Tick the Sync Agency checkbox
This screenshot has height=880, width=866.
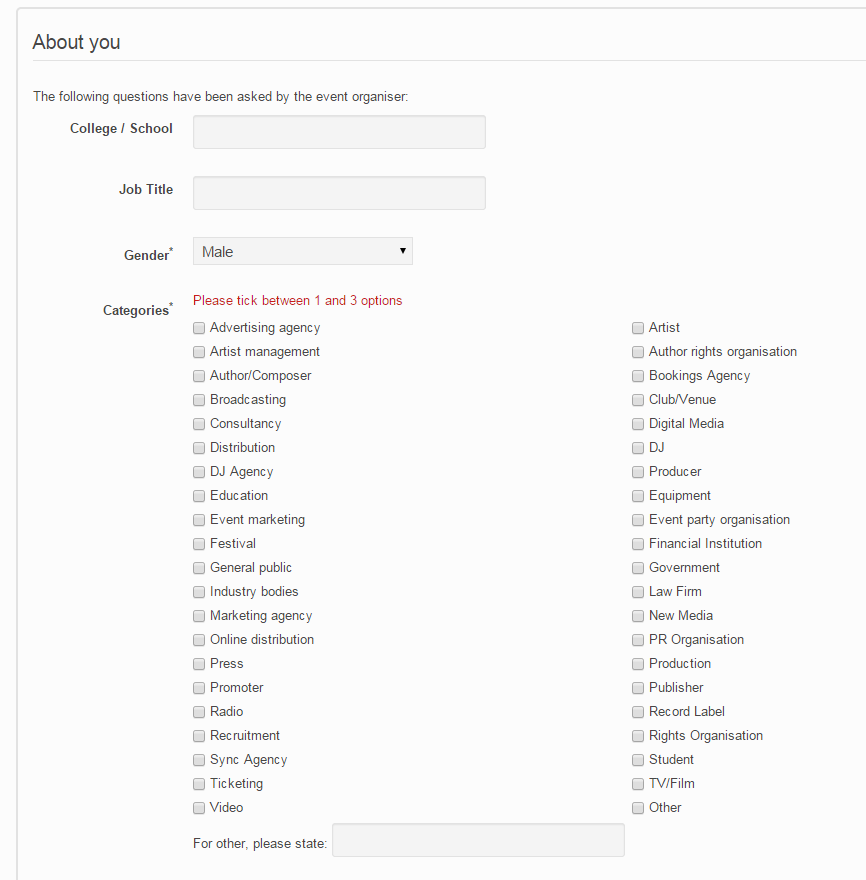pos(199,760)
